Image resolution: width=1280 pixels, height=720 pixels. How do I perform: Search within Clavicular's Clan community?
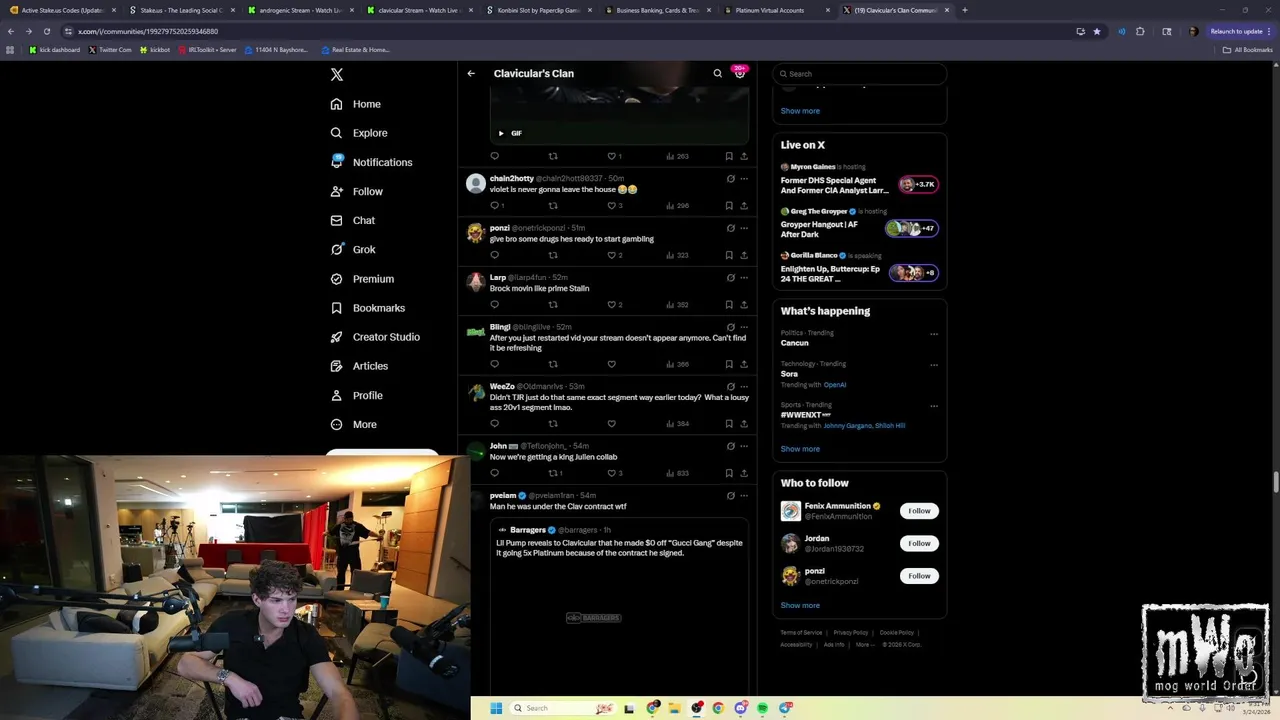click(x=717, y=73)
